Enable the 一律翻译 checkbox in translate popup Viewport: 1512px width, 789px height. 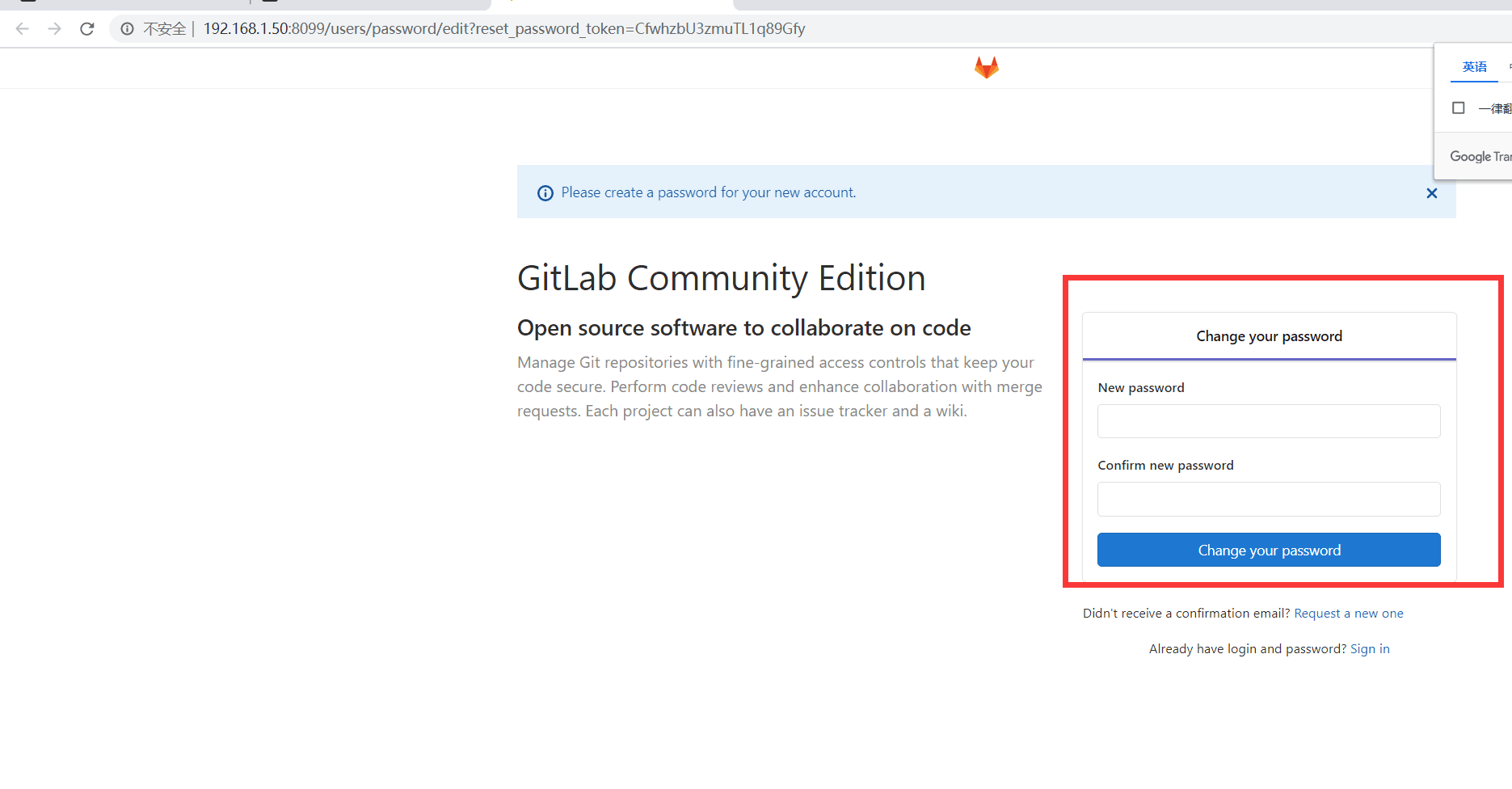tap(1459, 108)
